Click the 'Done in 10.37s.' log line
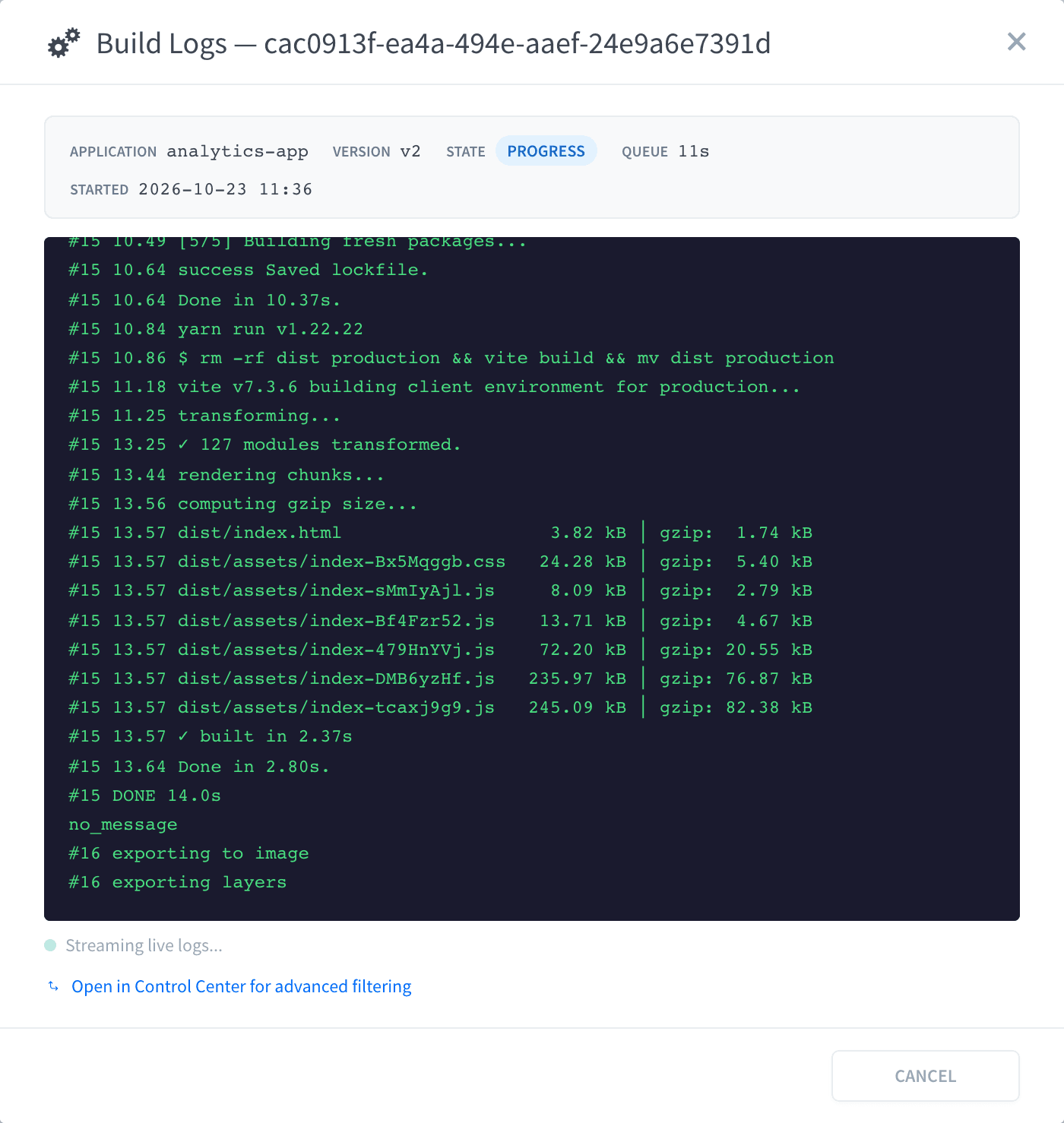Image resolution: width=1064 pixels, height=1123 pixels. point(204,300)
